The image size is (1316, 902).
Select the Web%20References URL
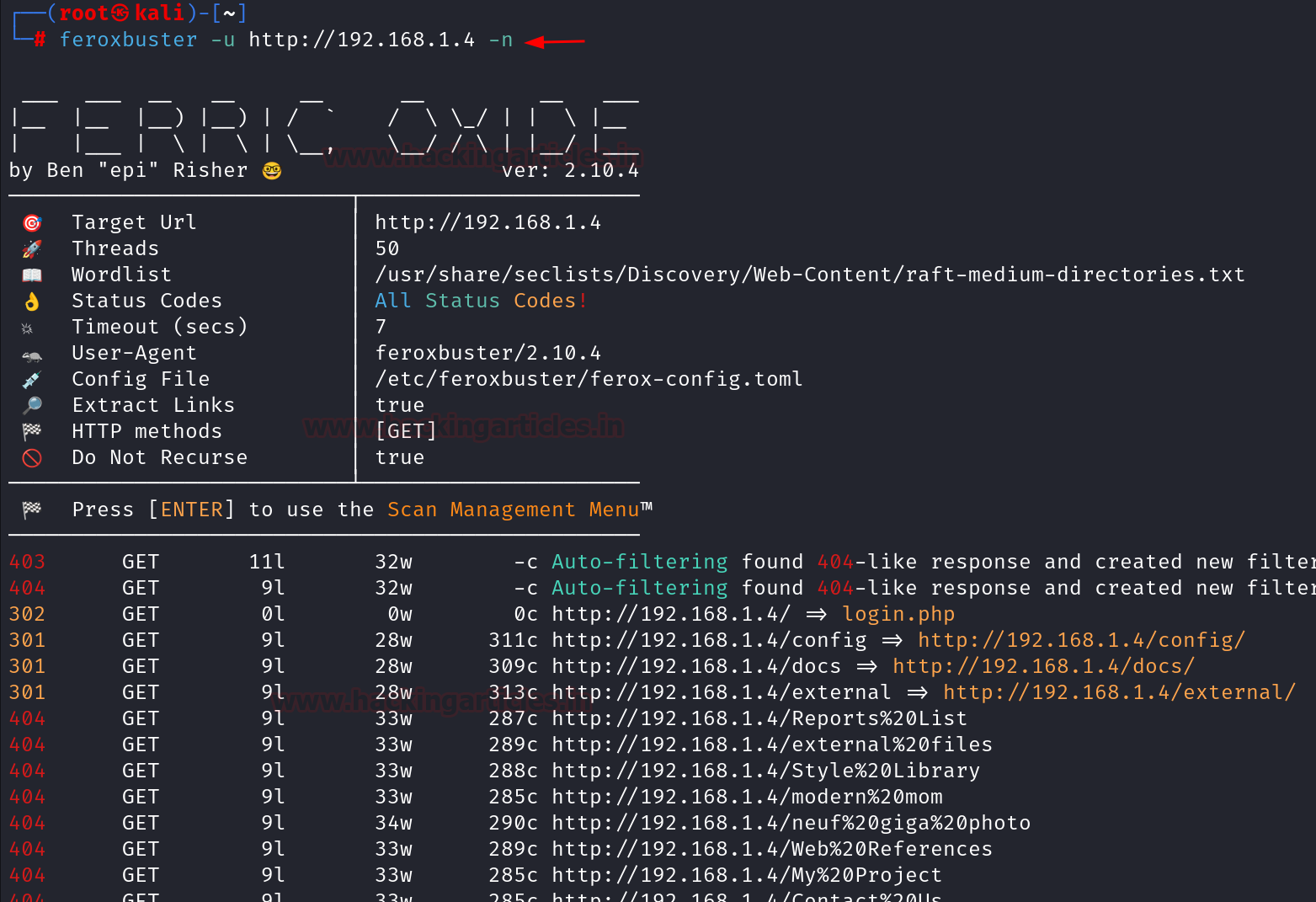pos(772,849)
